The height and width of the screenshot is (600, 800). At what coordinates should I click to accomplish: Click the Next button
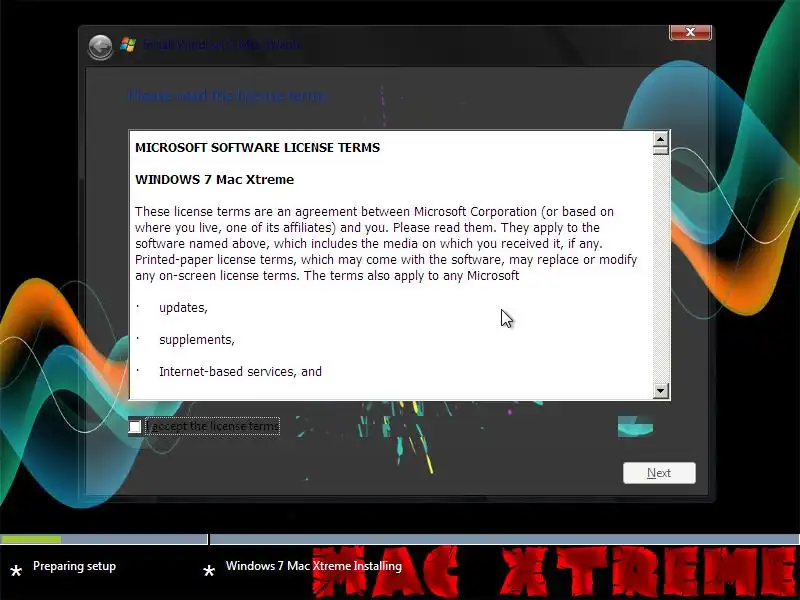[659, 473]
